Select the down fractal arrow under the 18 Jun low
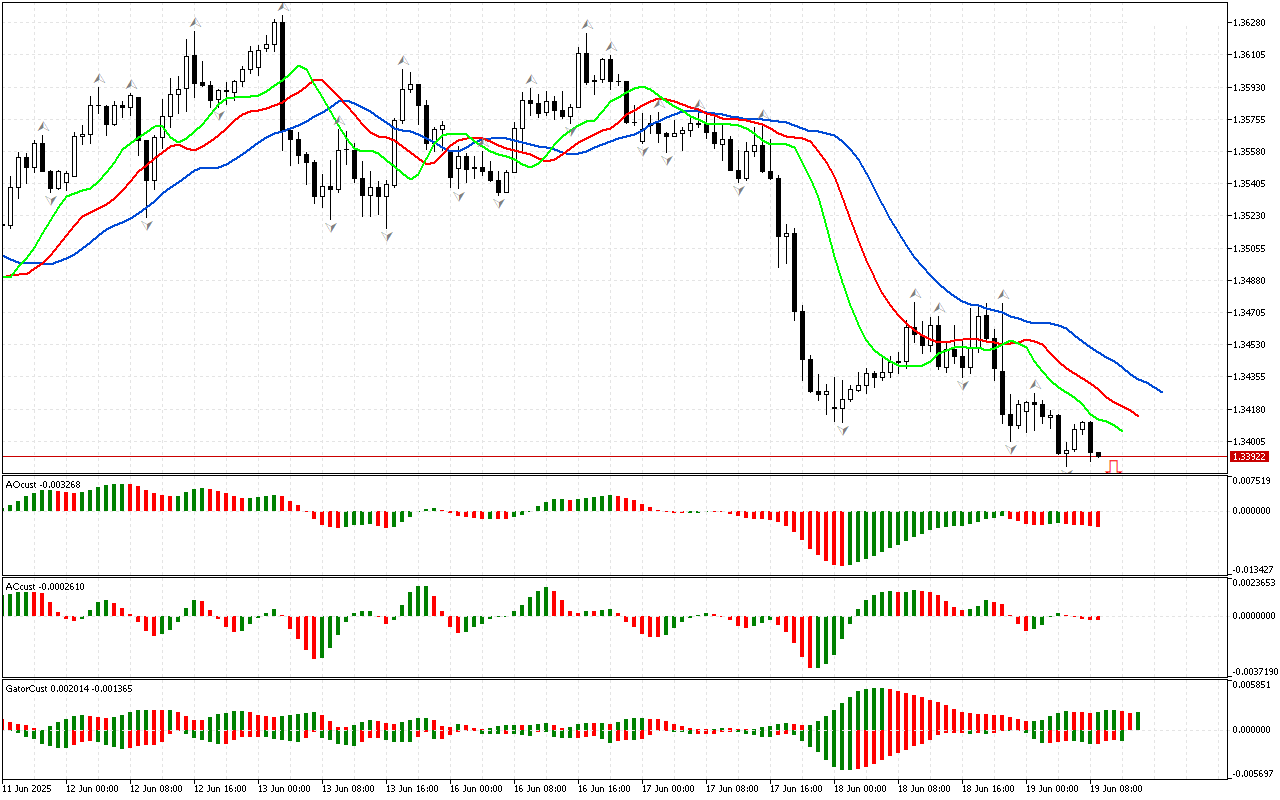Image resolution: width=1280 pixels, height=800 pixels. 842,430
